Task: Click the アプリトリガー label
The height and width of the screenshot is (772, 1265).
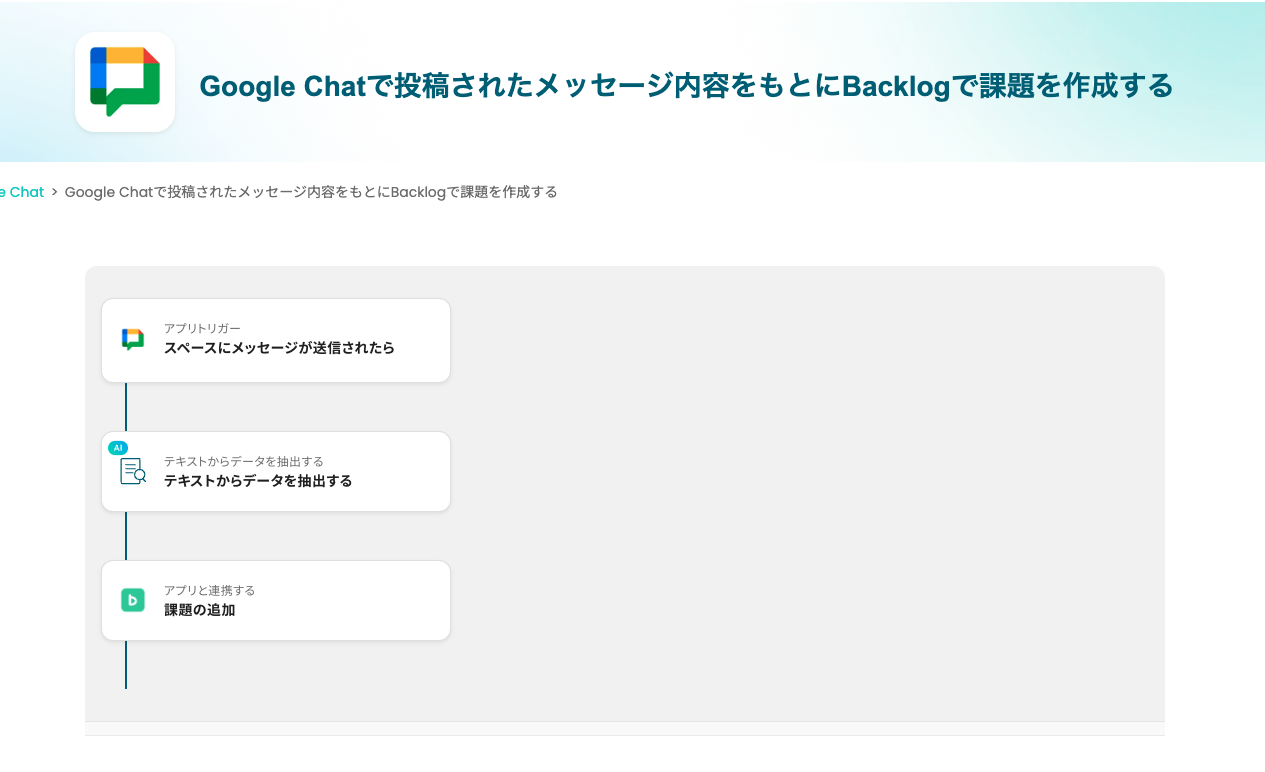Action: click(x=202, y=328)
